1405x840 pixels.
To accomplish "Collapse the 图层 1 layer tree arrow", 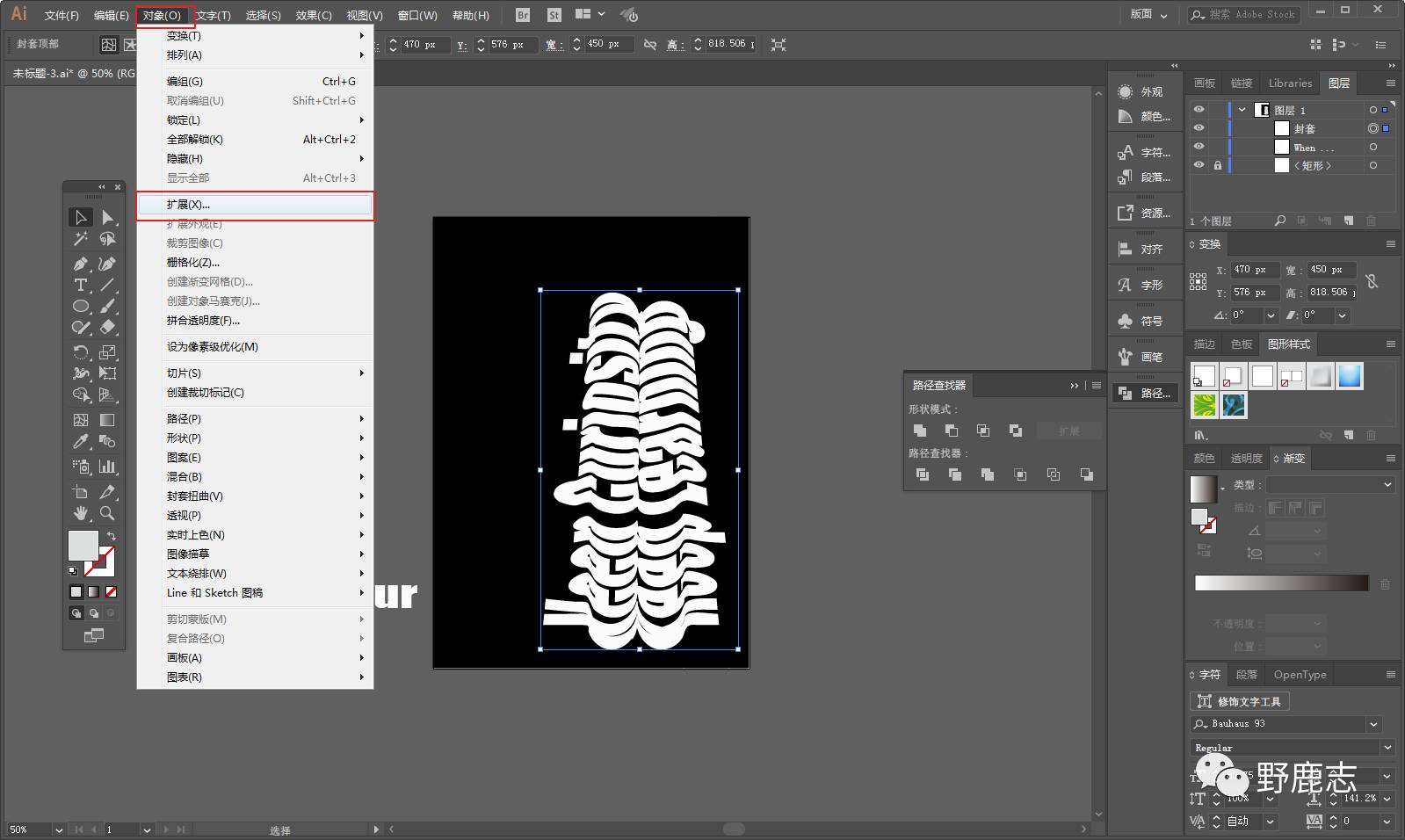I will point(1242,110).
